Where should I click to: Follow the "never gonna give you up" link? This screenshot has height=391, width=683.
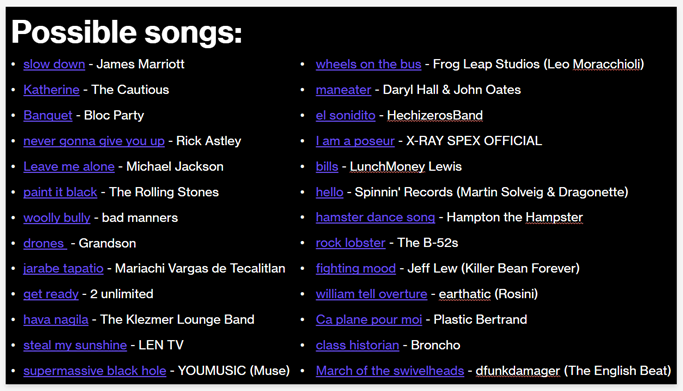coord(94,141)
